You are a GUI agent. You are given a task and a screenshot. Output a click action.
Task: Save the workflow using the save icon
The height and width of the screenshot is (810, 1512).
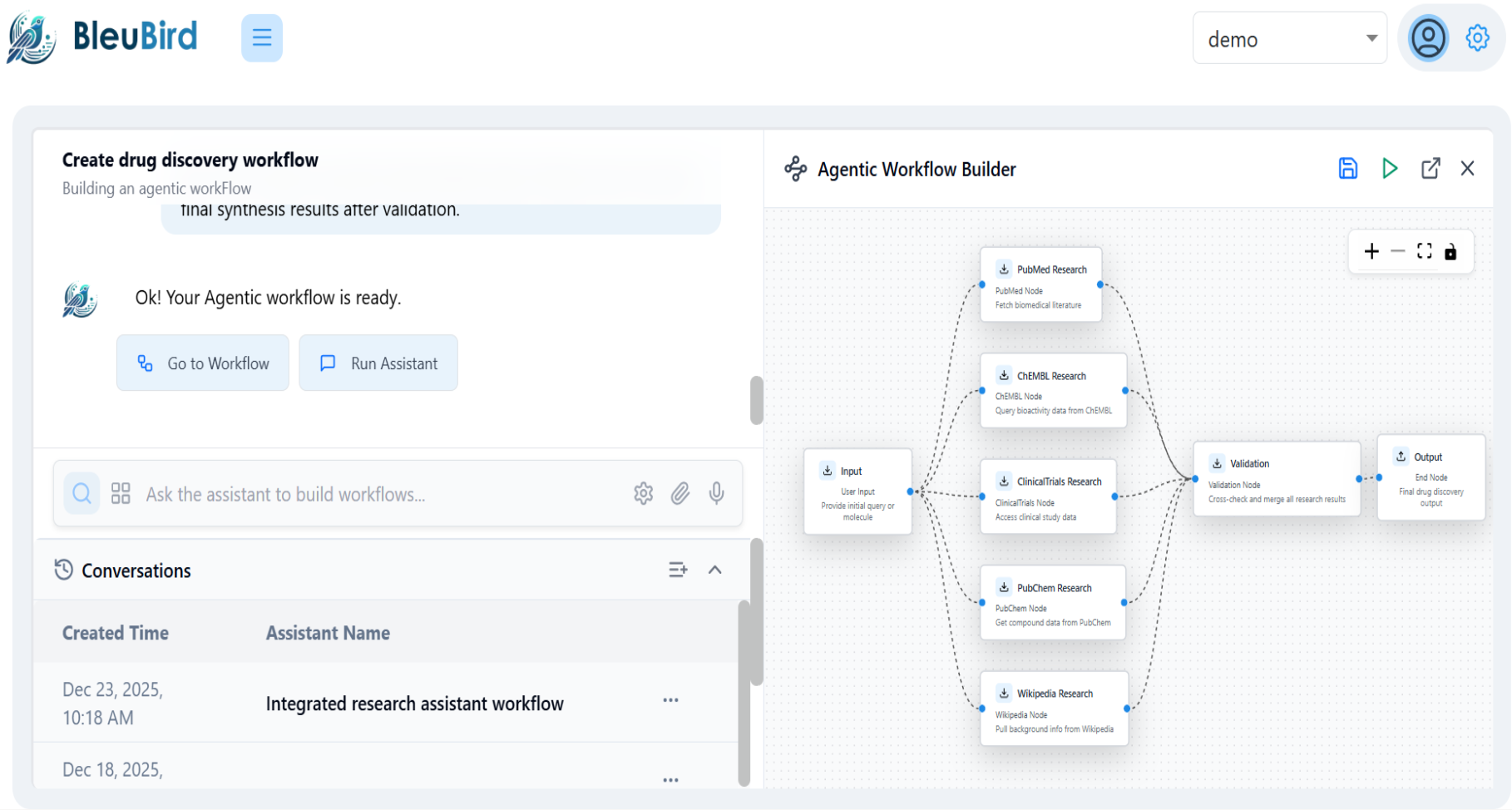point(1348,168)
